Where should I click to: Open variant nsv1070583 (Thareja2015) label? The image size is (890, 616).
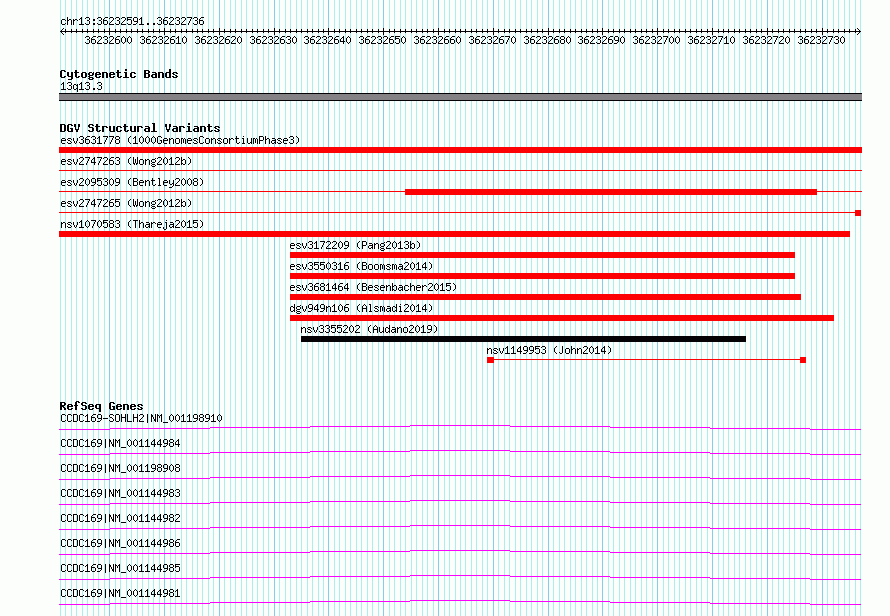(132, 224)
